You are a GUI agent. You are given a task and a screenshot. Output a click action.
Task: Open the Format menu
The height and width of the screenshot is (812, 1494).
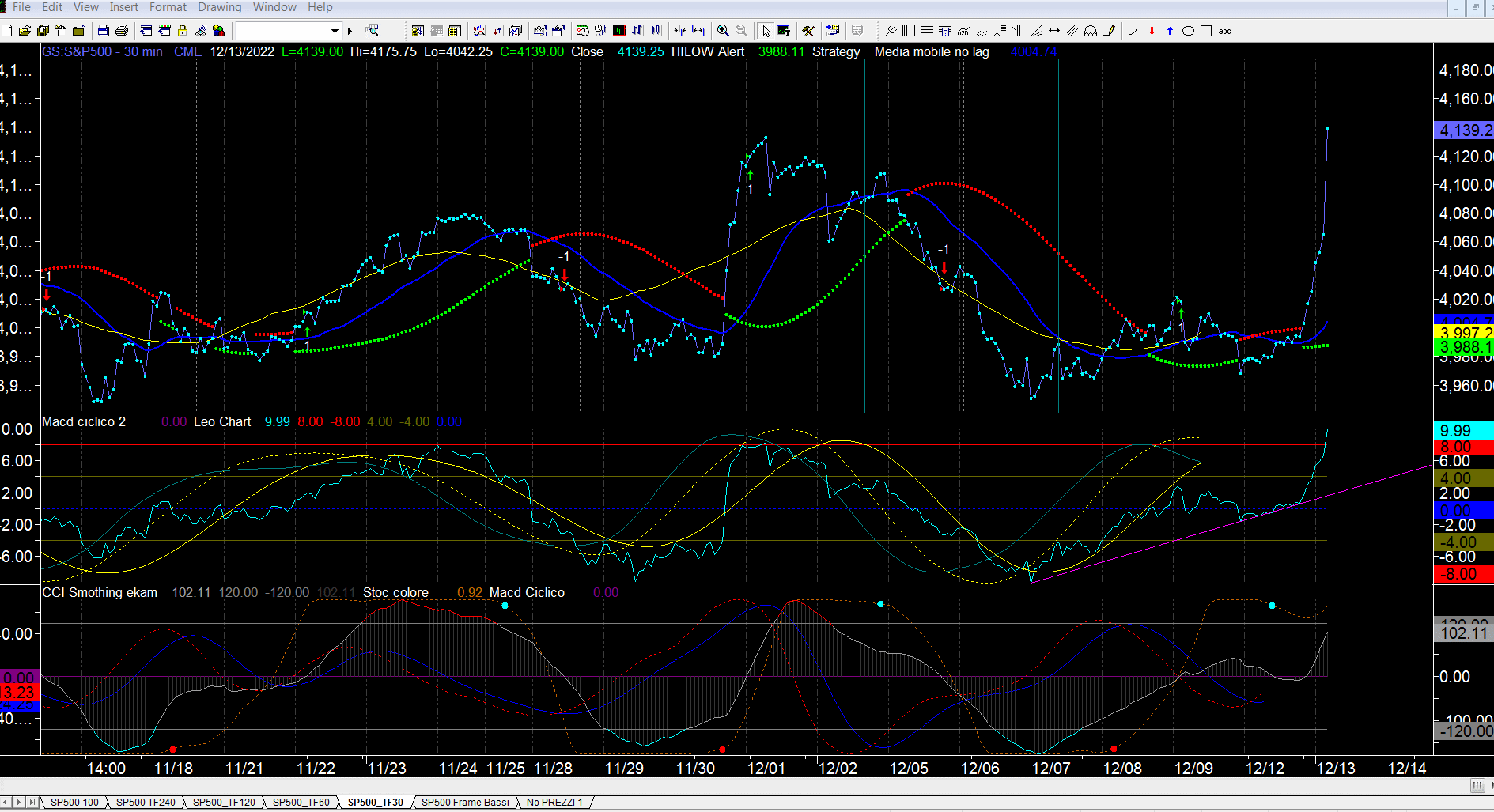click(168, 7)
